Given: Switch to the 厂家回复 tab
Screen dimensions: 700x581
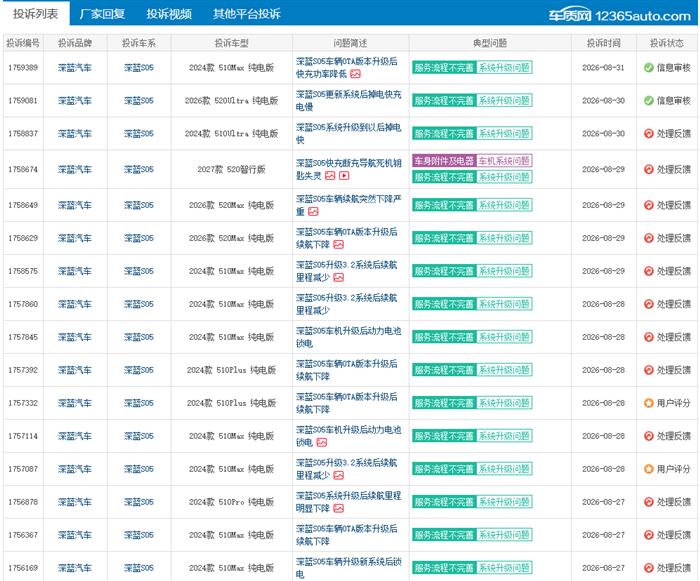Looking at the screenshot, I should point(102,14).
